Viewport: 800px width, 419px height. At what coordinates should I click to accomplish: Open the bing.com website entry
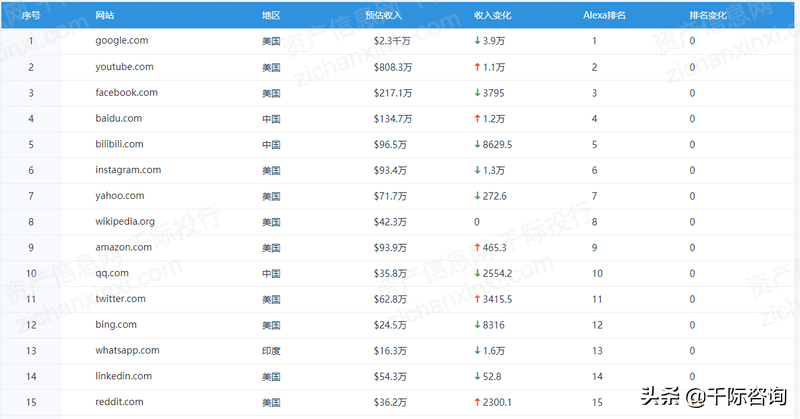116,325
